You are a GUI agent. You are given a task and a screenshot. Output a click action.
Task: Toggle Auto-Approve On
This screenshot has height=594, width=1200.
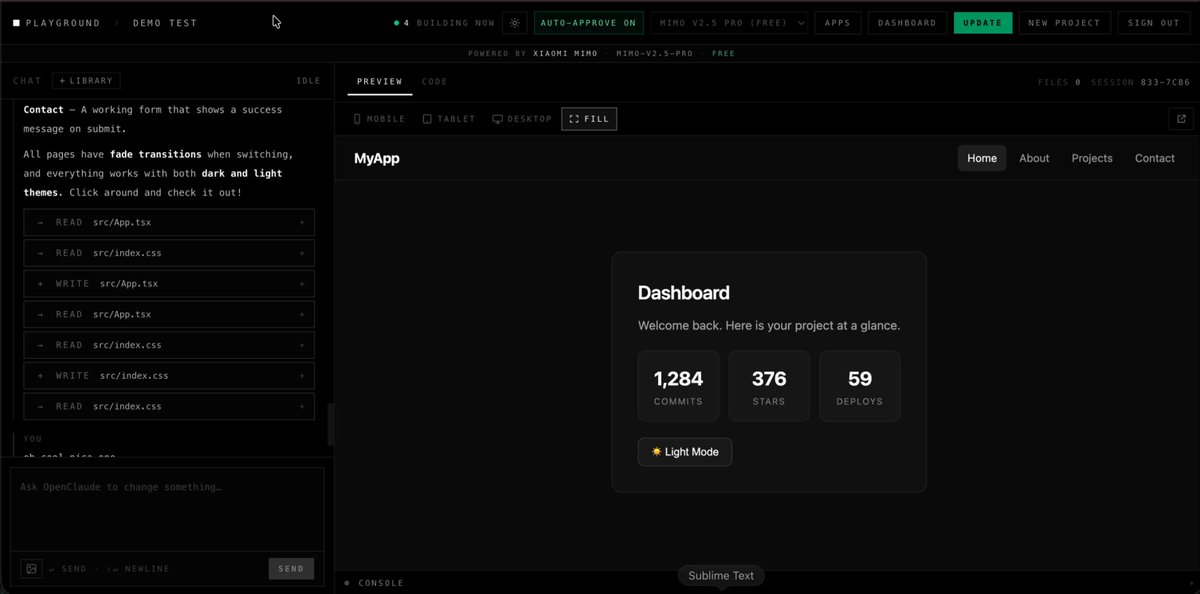pos(588,23)
